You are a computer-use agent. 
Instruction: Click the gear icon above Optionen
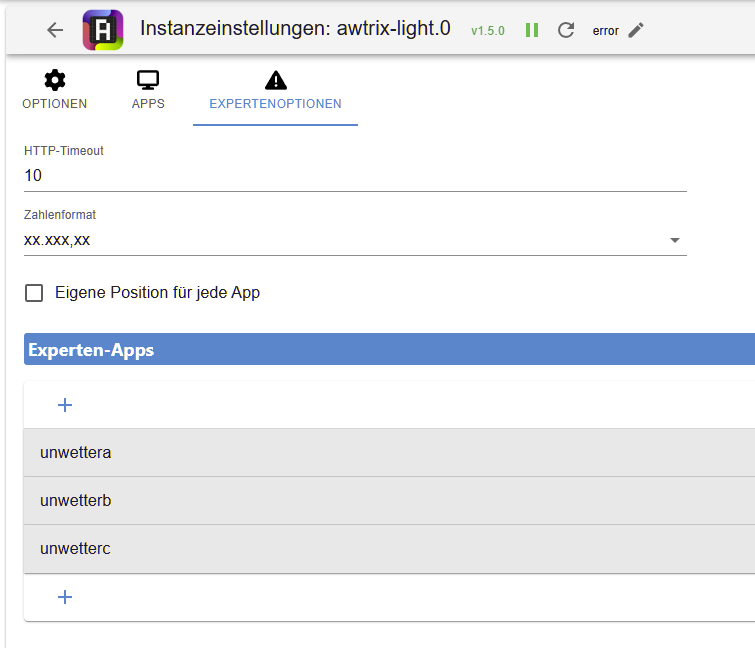55,80
